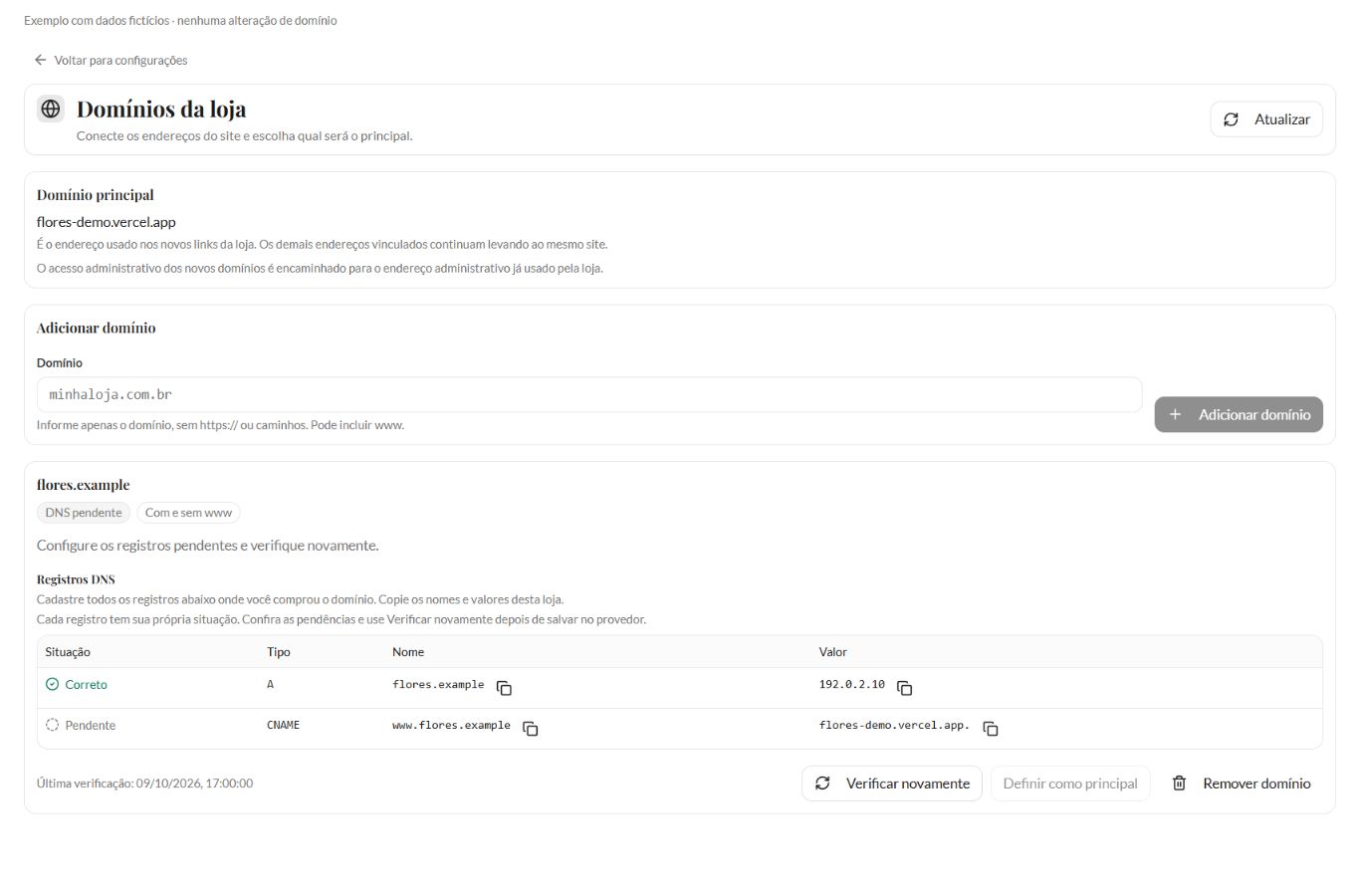Click the dashed circle icon by Pendente
The image size is (1360, 896).
[x=53, y=725]
